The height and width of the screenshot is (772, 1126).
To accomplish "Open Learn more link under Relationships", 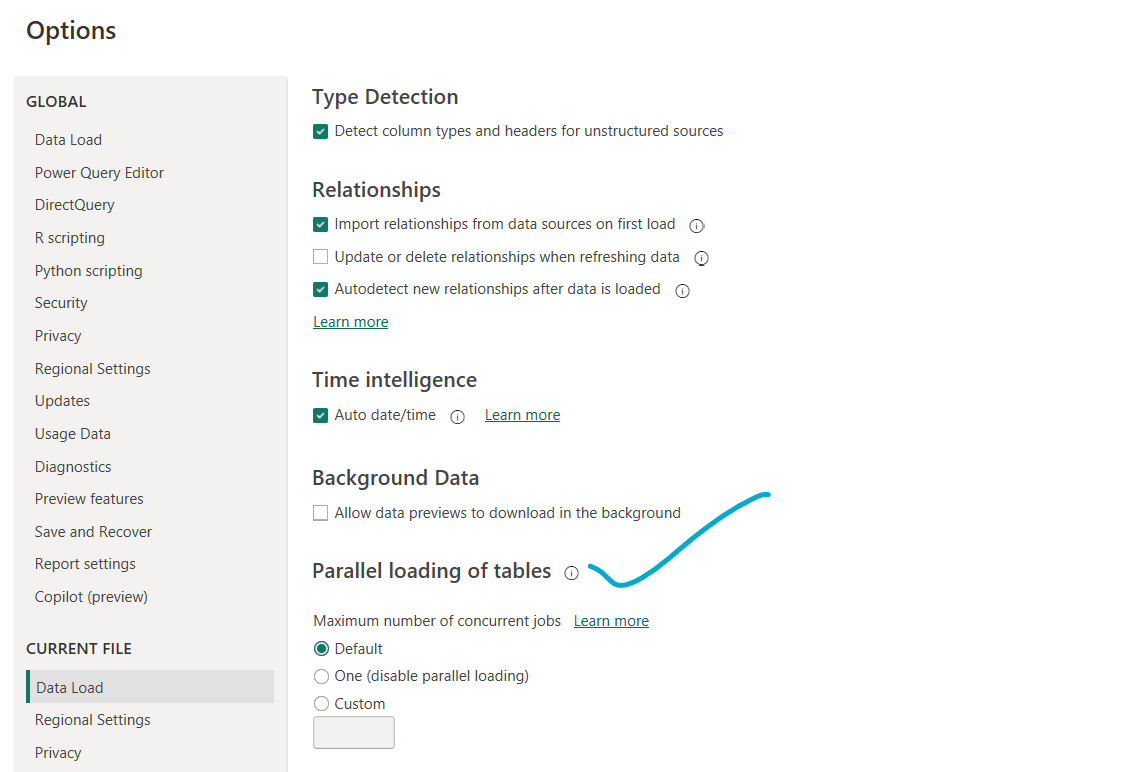I will (x=350, y=322).
